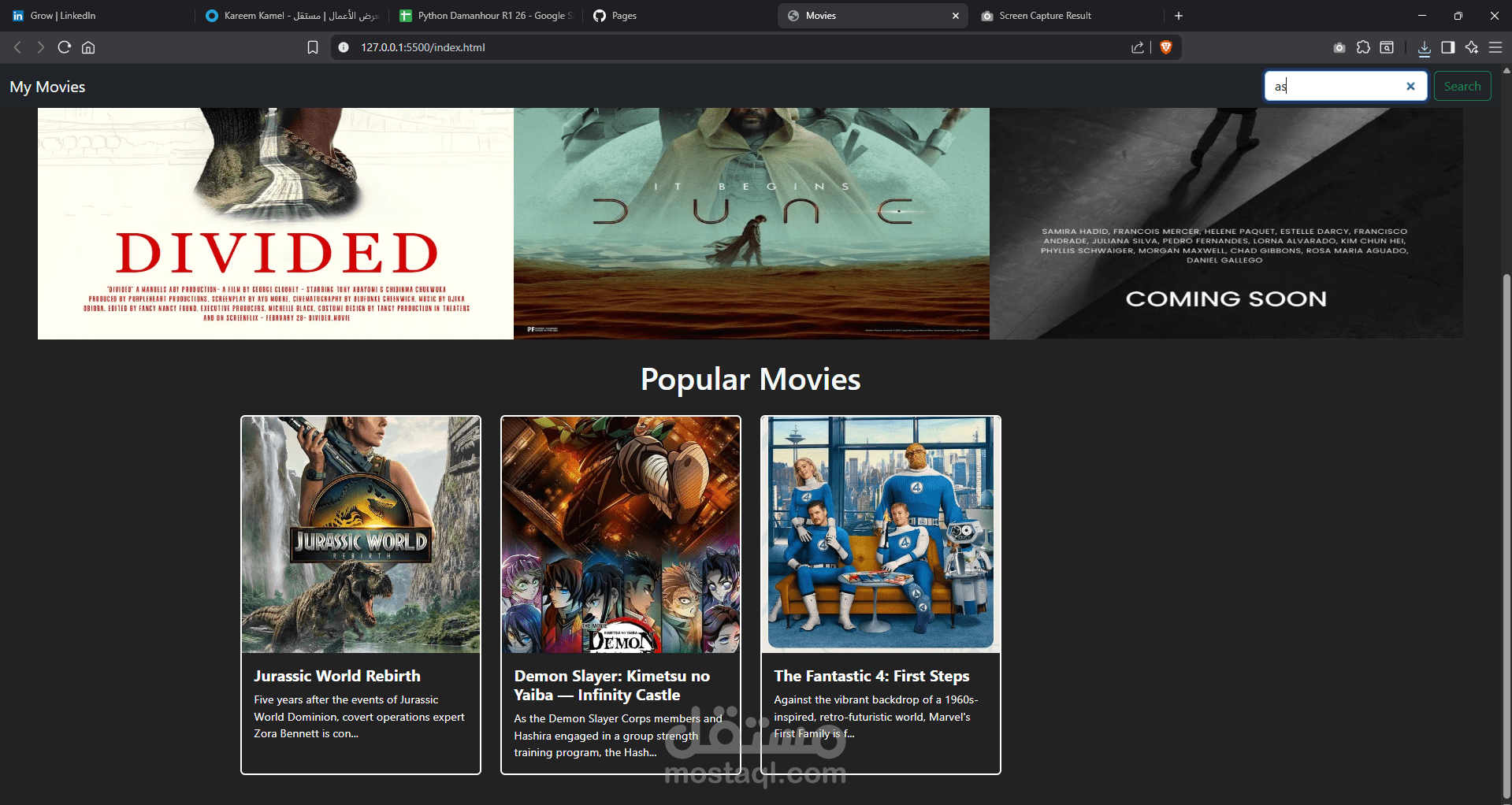Viewport: 1512px width, 805px height.
Task: Open the extensions puzzle icon
Action: coord(1363,47)
